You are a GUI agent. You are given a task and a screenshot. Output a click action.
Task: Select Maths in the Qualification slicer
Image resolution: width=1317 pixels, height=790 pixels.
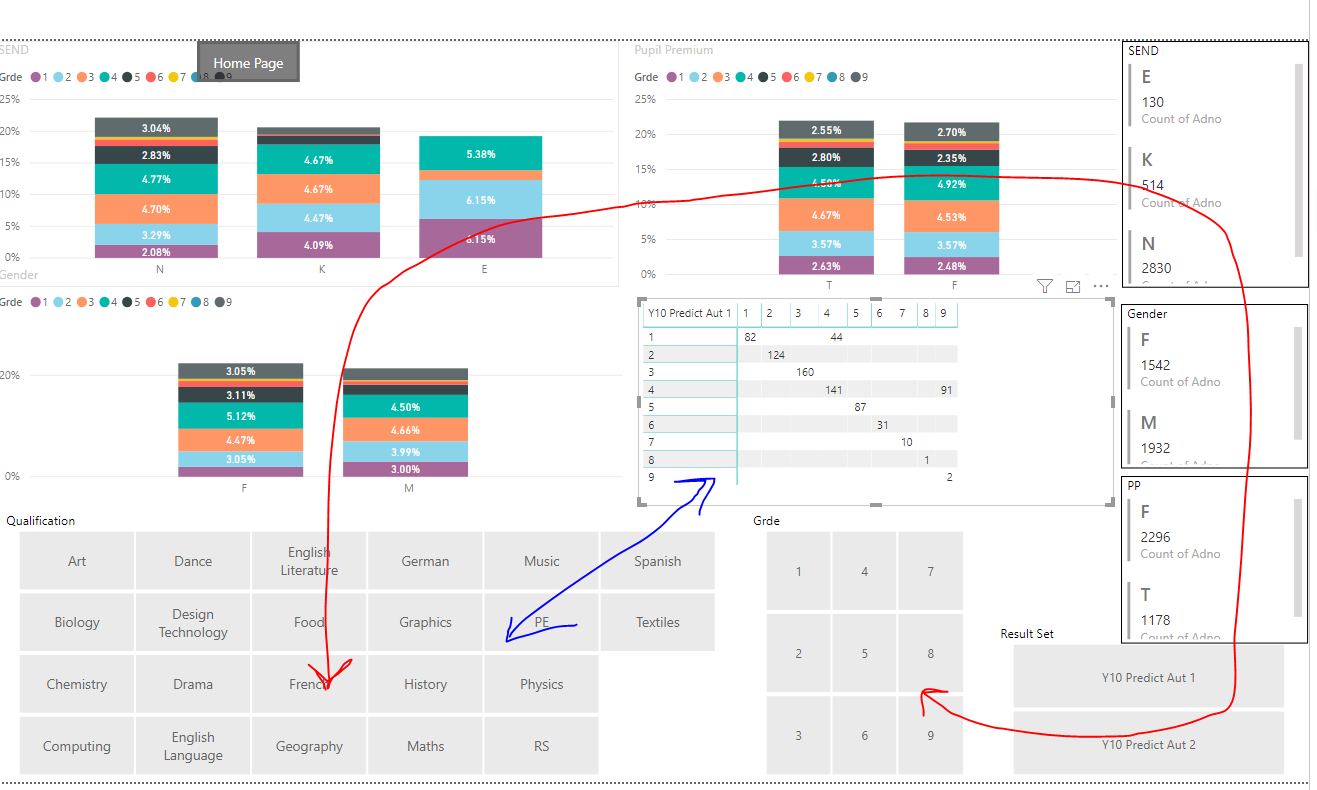(x=425, y=746)
